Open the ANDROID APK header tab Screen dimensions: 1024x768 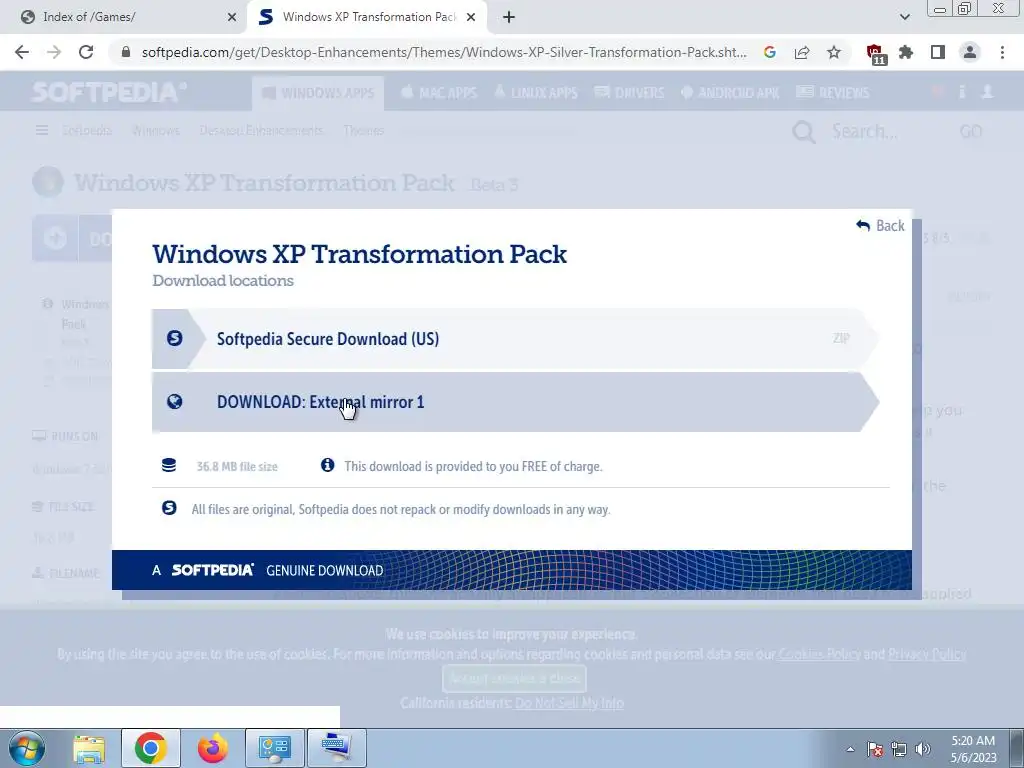point(730,93)
